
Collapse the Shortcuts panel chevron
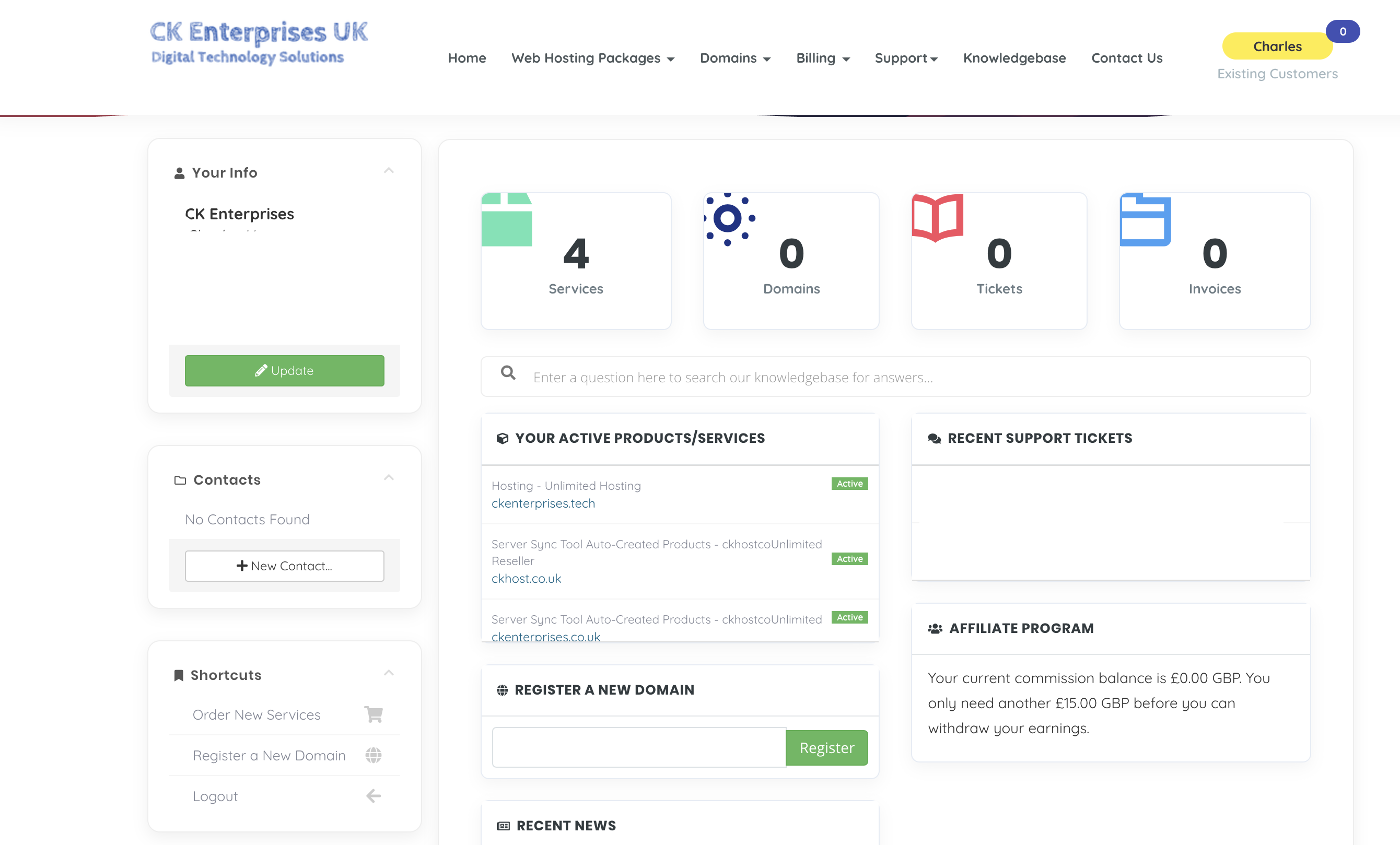pyautogui.click(x=389, y=673)
